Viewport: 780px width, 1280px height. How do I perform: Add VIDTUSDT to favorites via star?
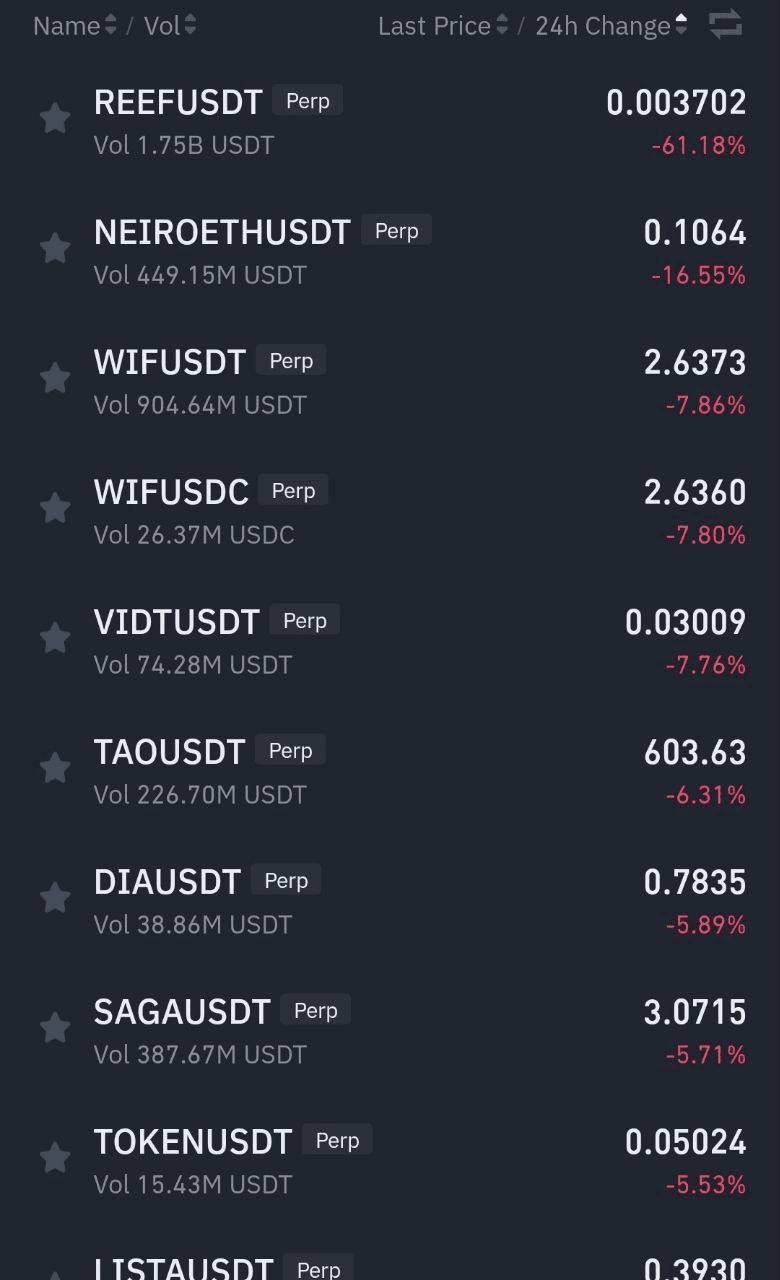click(55, 638)
